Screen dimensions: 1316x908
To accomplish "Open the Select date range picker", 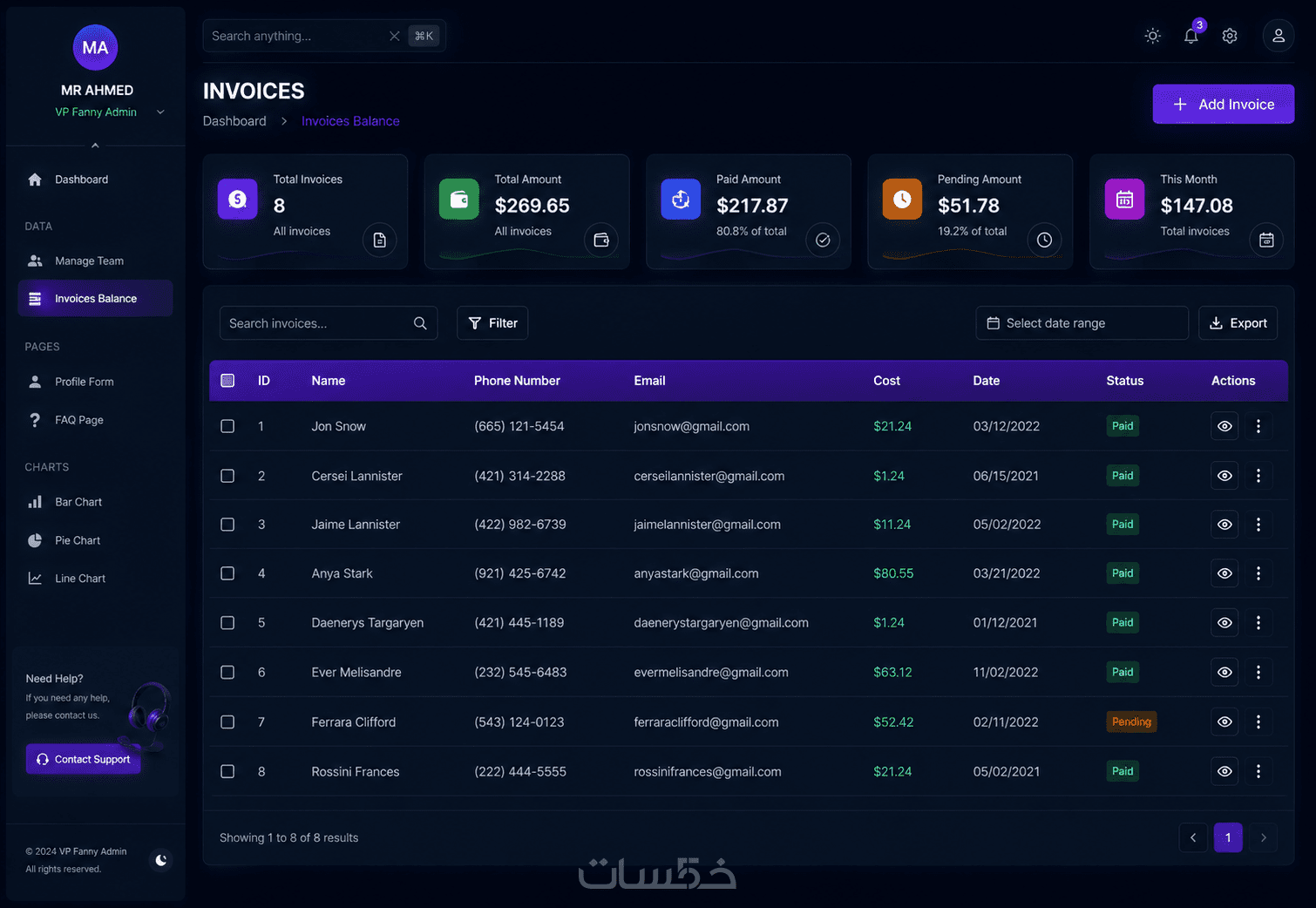I will tap(1082, 323).
